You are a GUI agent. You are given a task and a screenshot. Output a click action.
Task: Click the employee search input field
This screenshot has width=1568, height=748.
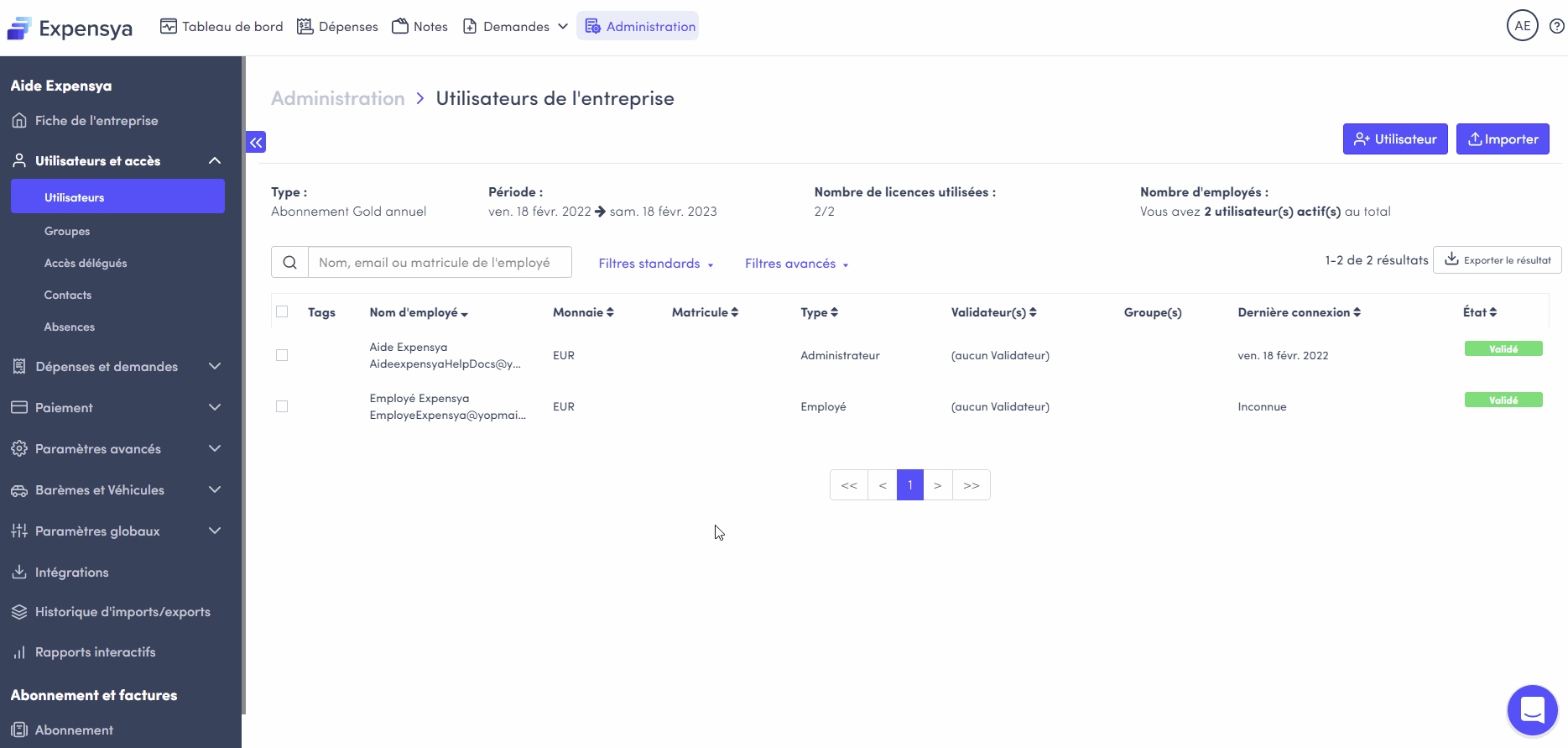[x=440, y=262]
